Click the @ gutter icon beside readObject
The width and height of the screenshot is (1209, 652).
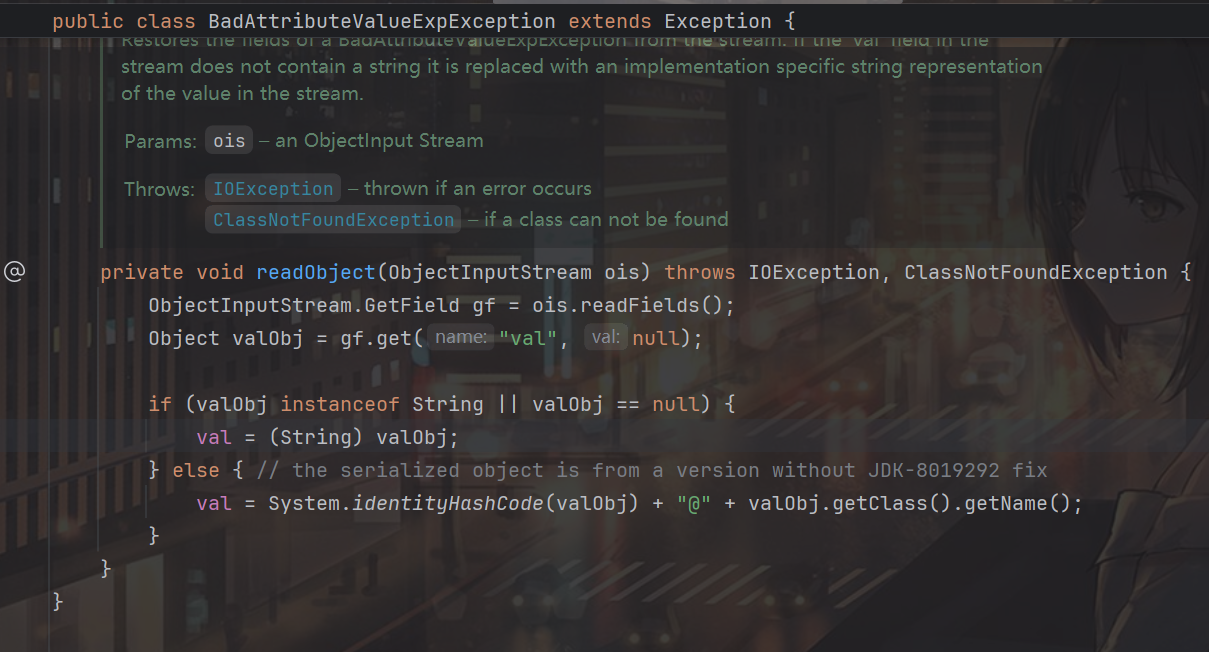click(x=14, y=272)
